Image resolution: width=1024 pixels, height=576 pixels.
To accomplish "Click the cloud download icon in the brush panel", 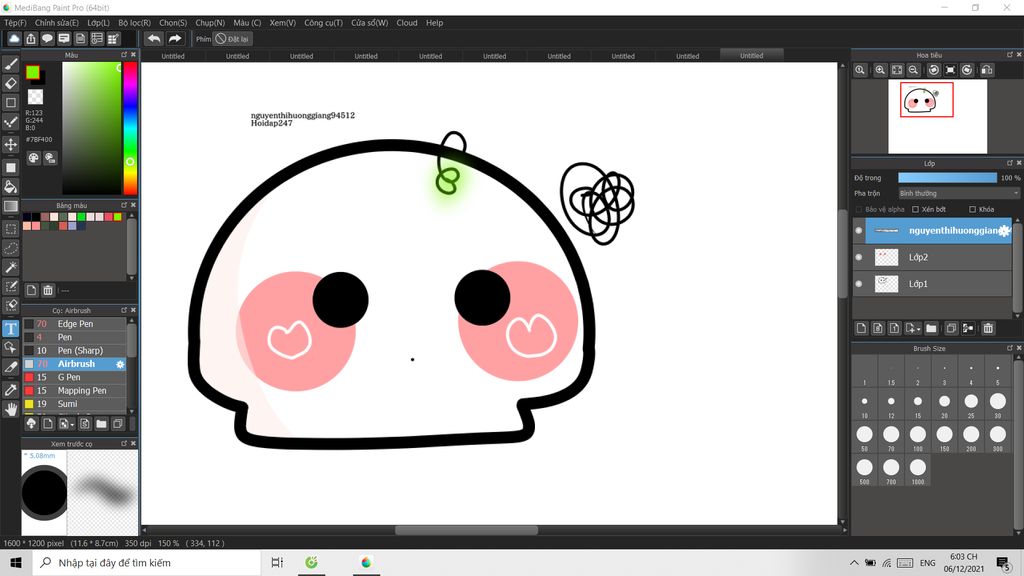I will tap(31, 424).
